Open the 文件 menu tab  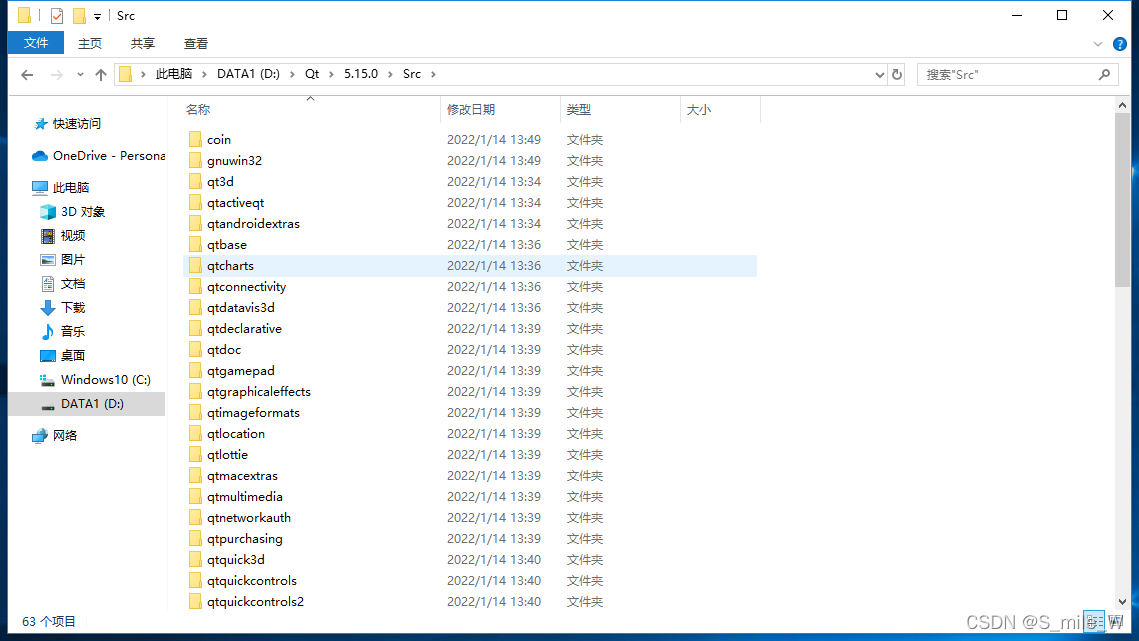(x=36, y=44)
